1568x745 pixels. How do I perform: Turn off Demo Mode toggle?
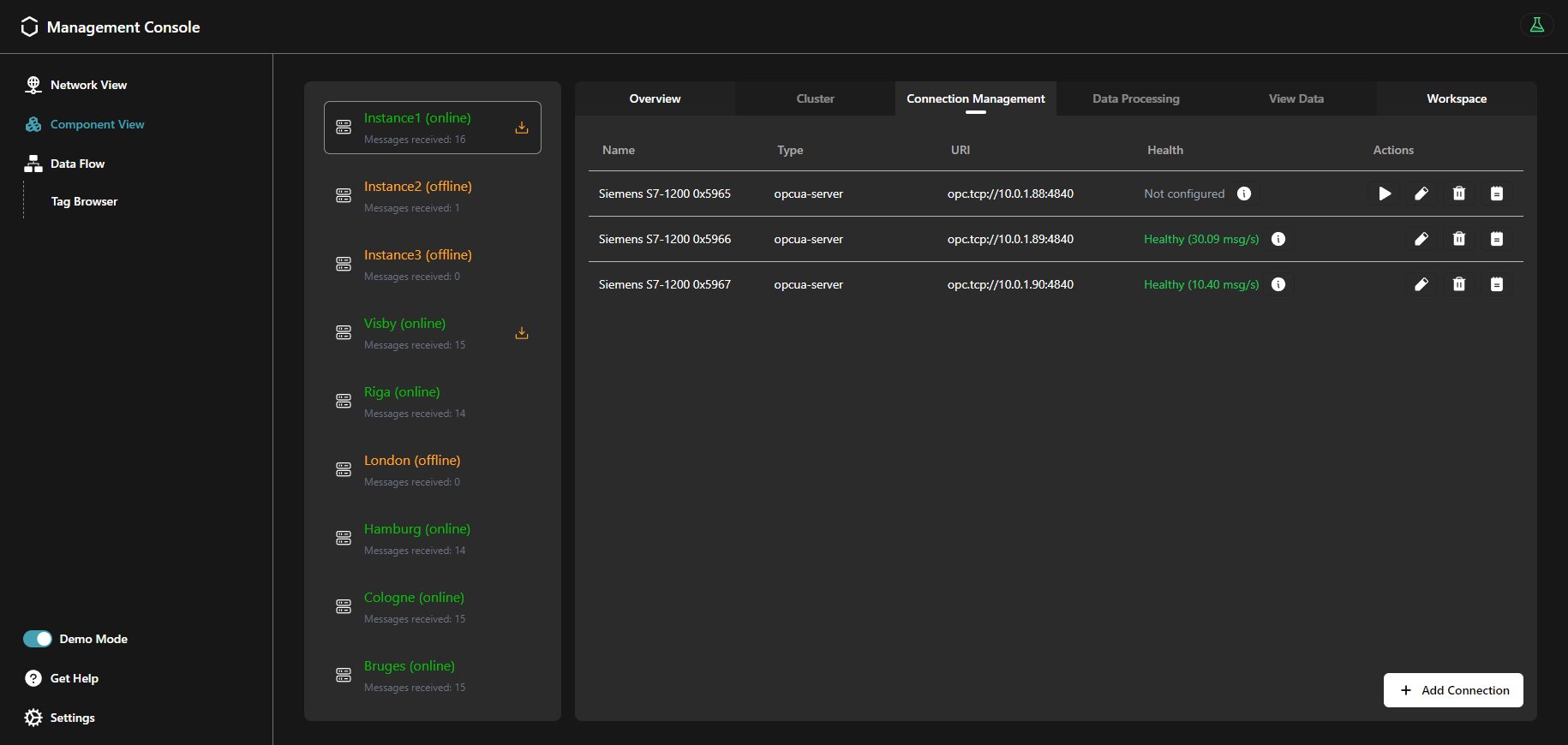(x=38, y=639)
